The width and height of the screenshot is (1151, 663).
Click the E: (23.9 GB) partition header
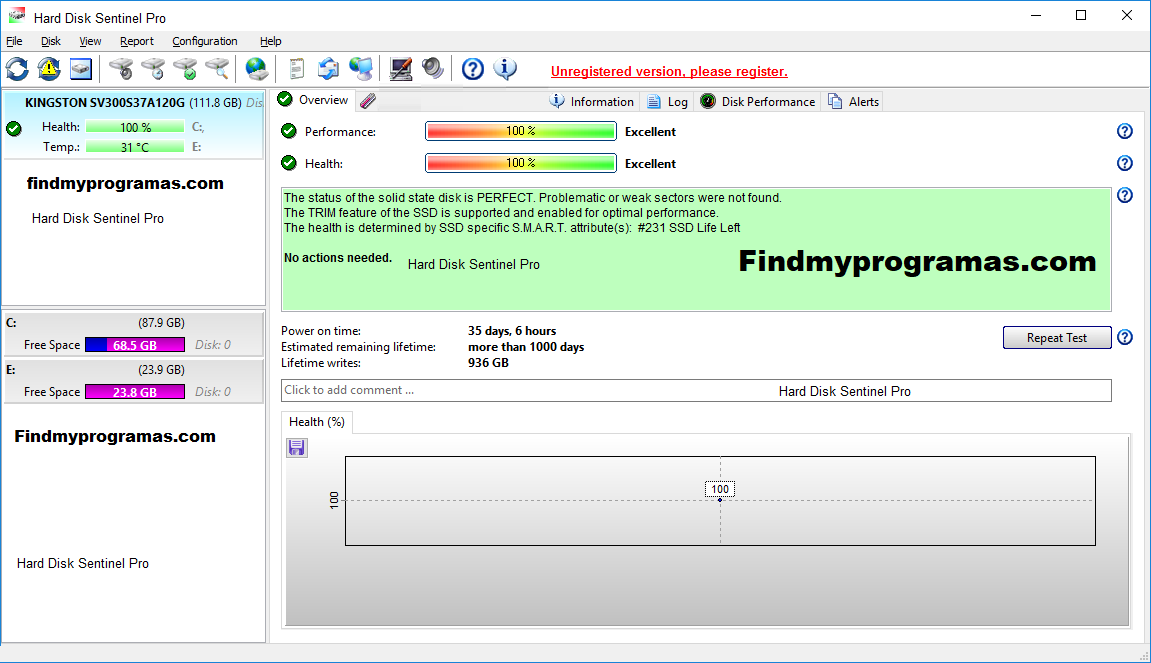point(134,369)
